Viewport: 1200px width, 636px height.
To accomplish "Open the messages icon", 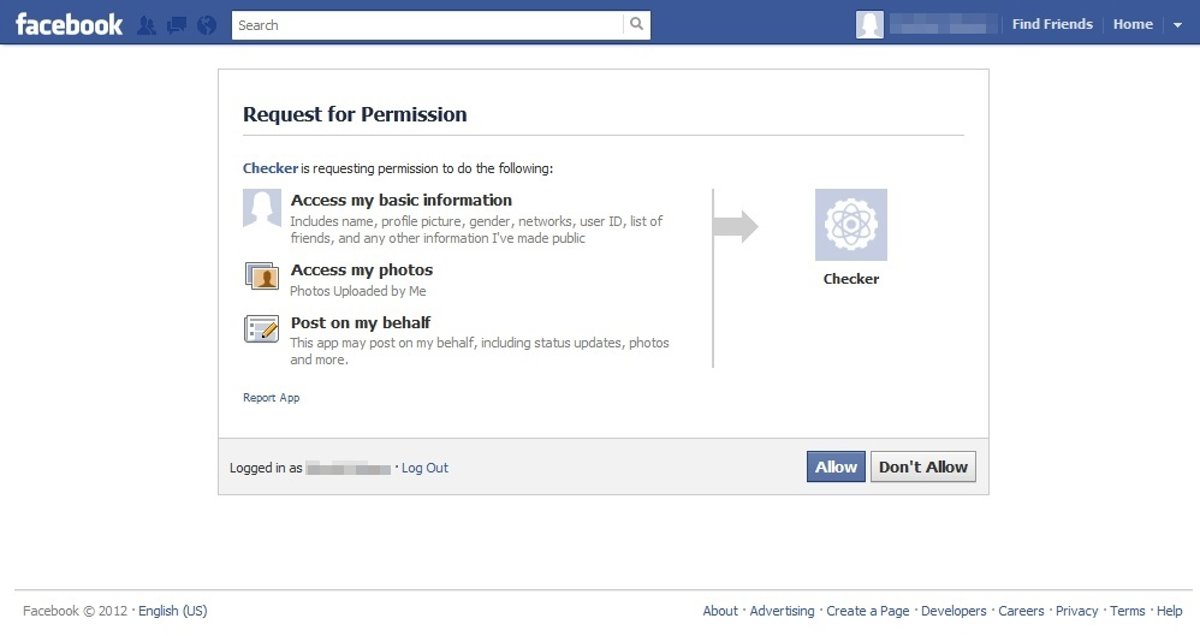I will pyautogui.click(x=176, y=25).
